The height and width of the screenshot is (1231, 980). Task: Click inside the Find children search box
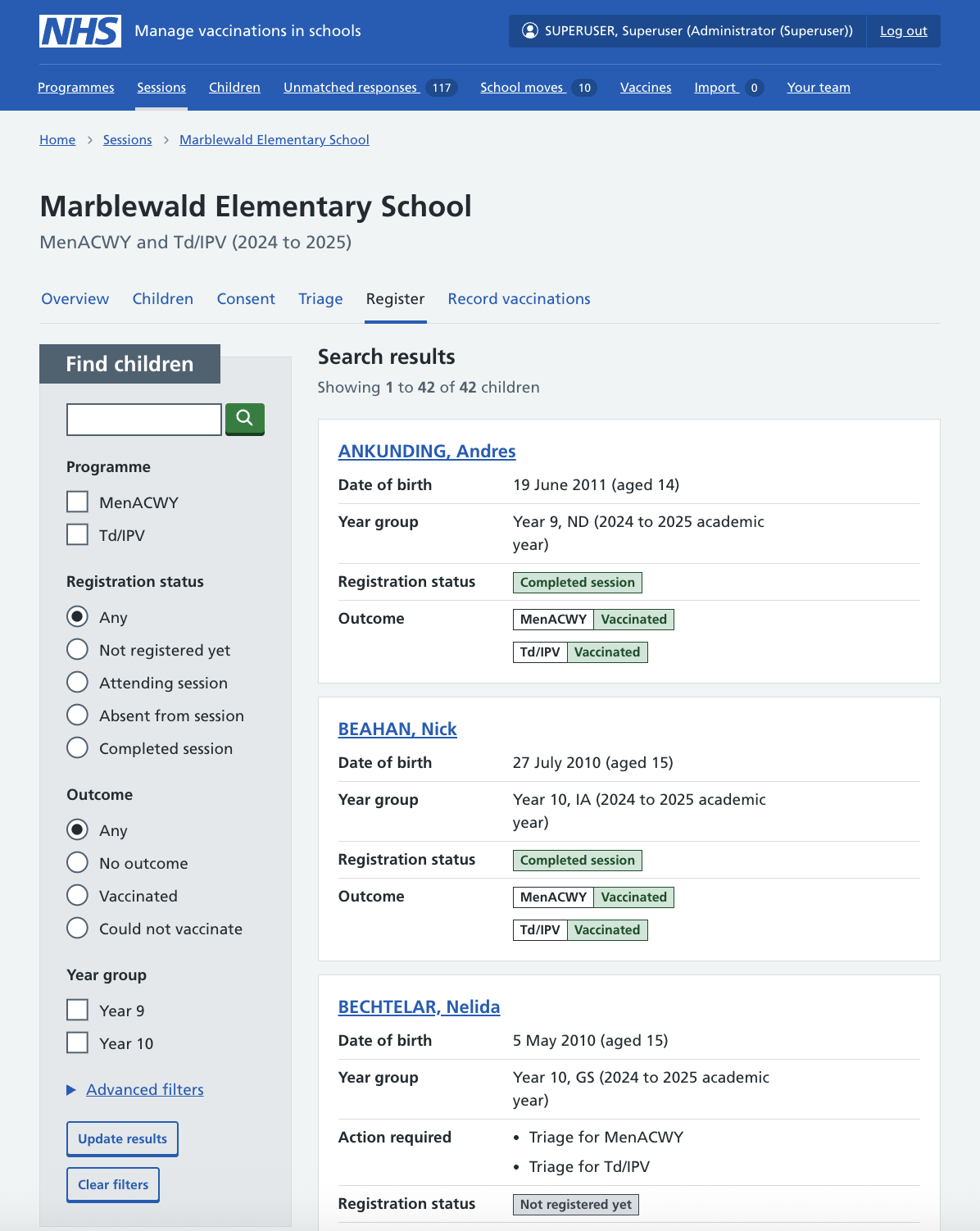[x=143, y=419]
